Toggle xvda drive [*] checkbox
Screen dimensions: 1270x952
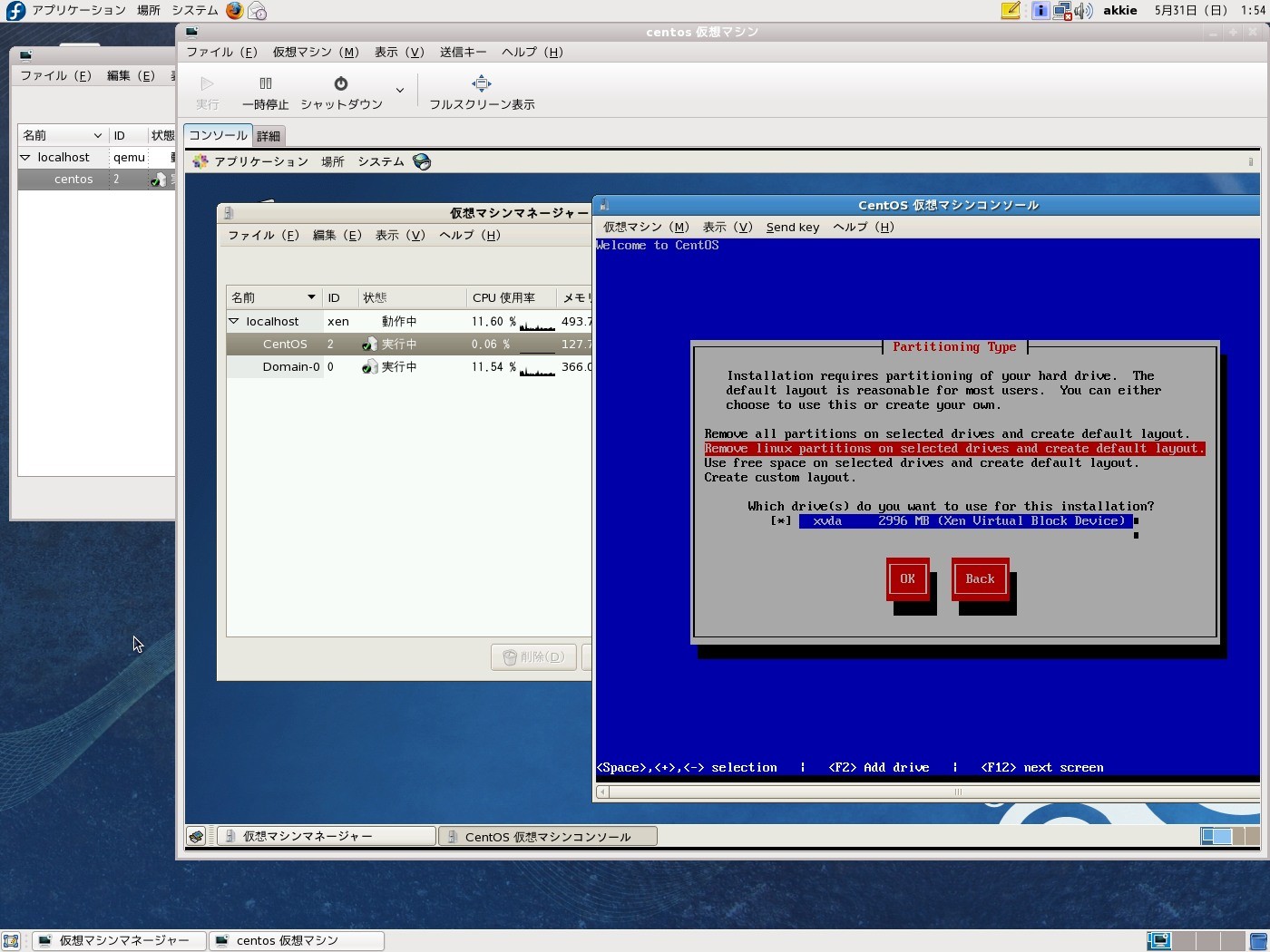781,521
